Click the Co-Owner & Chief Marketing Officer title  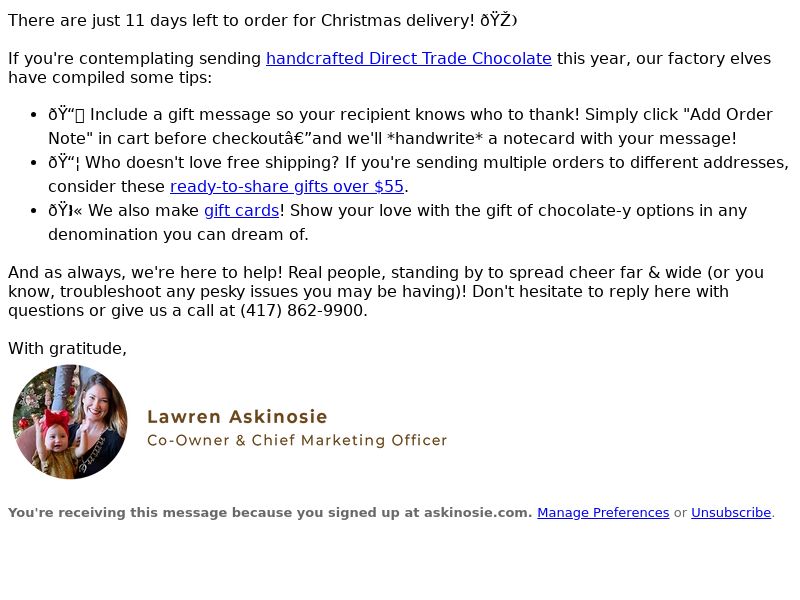pyautogui.click(x=297, y=440)
